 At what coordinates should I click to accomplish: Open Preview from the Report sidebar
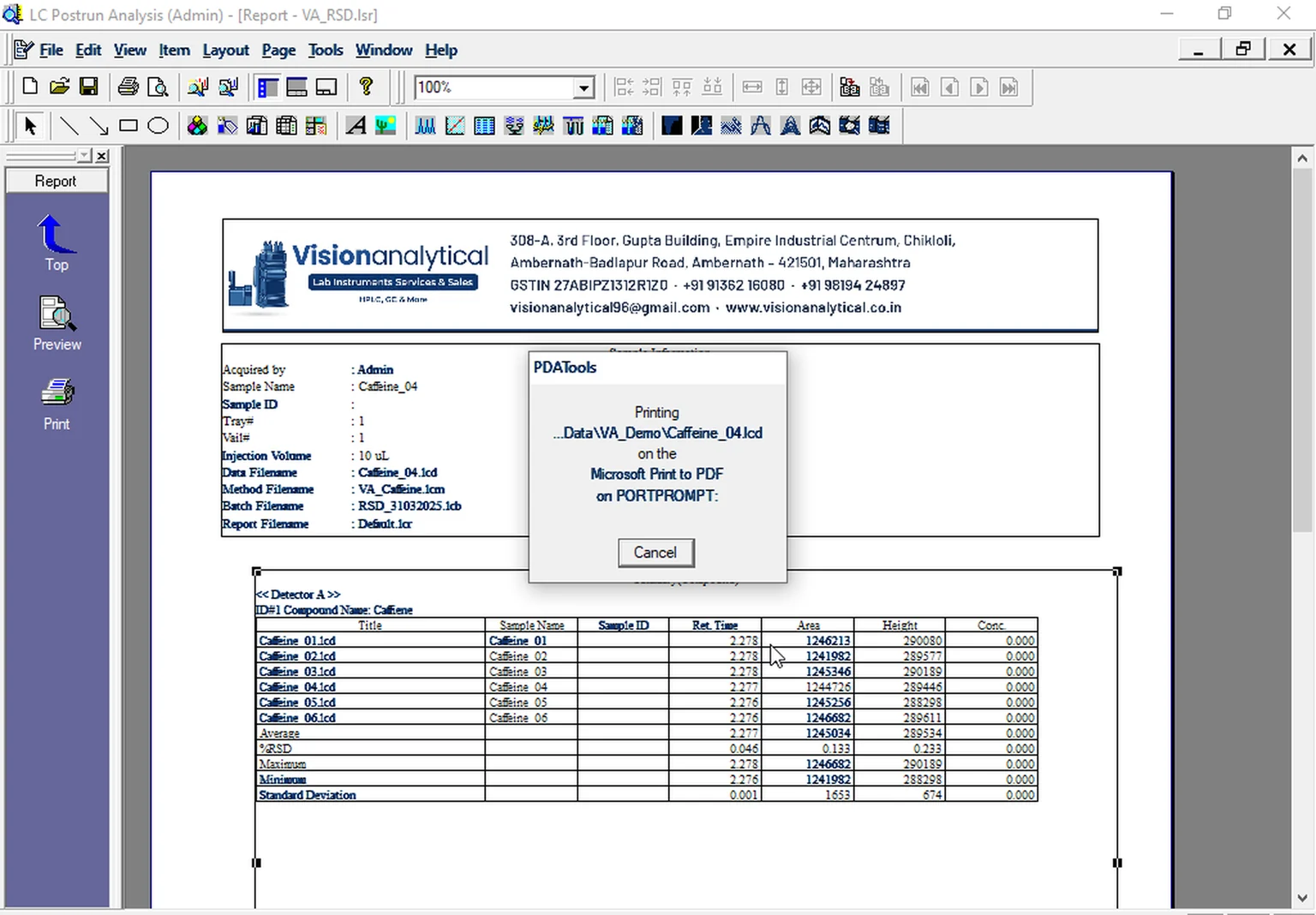tap(57, 324)
